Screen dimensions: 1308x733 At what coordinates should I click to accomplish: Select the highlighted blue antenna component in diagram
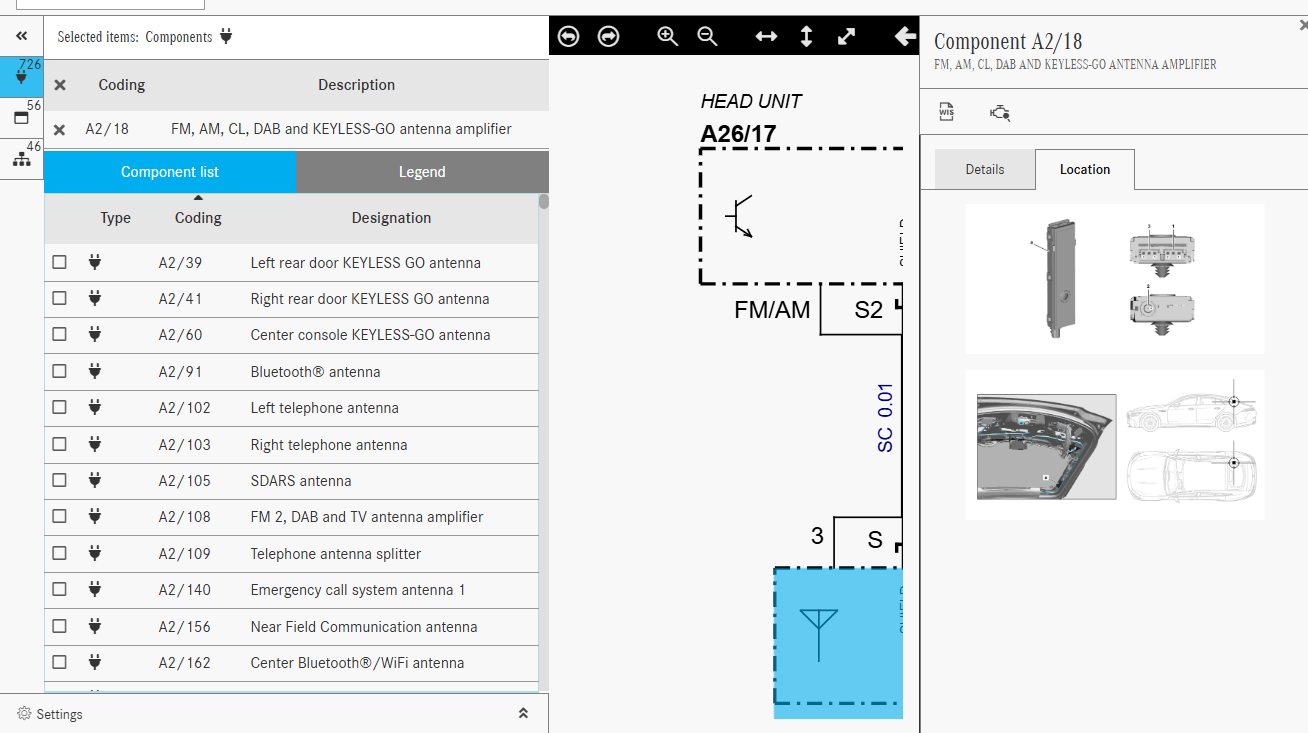(838, 642)
